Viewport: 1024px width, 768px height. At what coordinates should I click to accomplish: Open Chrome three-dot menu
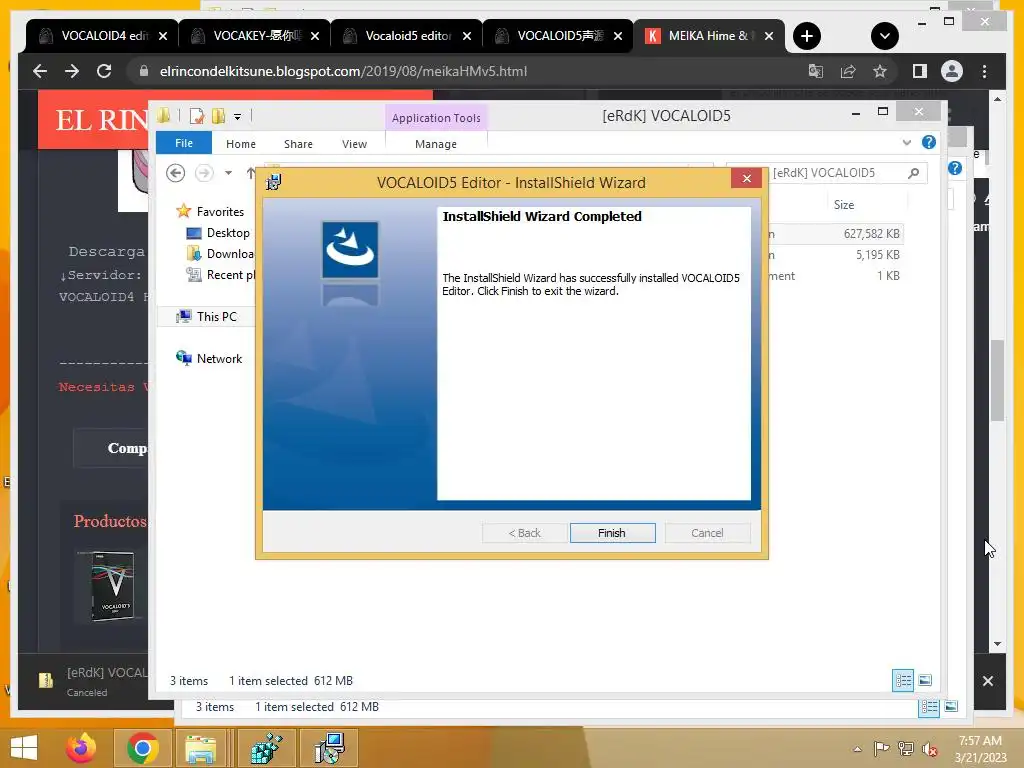[x=984, y=71]
